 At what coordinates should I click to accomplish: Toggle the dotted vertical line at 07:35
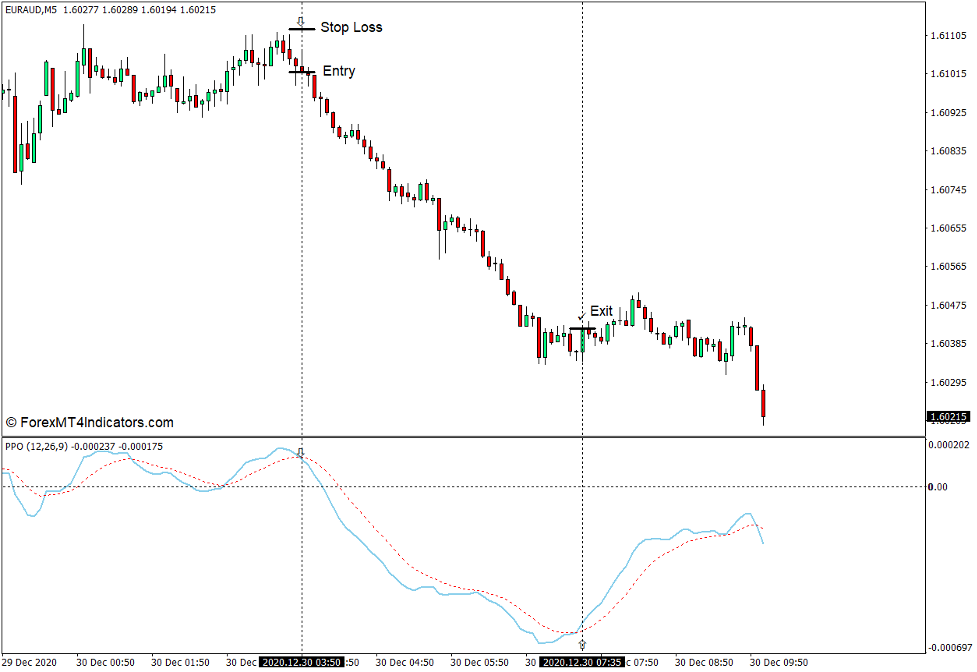tap(583, 200)
